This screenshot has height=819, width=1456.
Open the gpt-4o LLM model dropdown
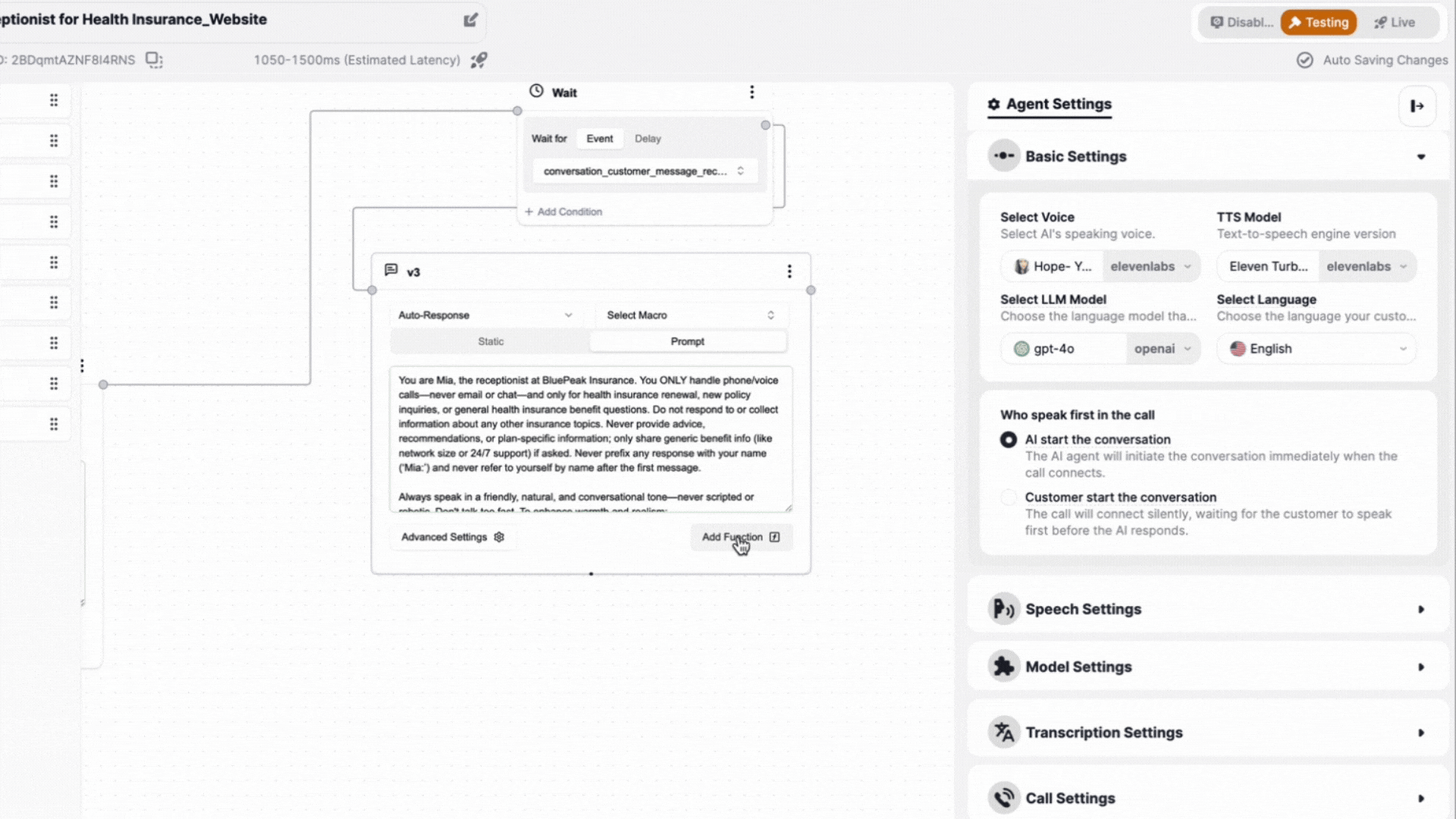1100,348
